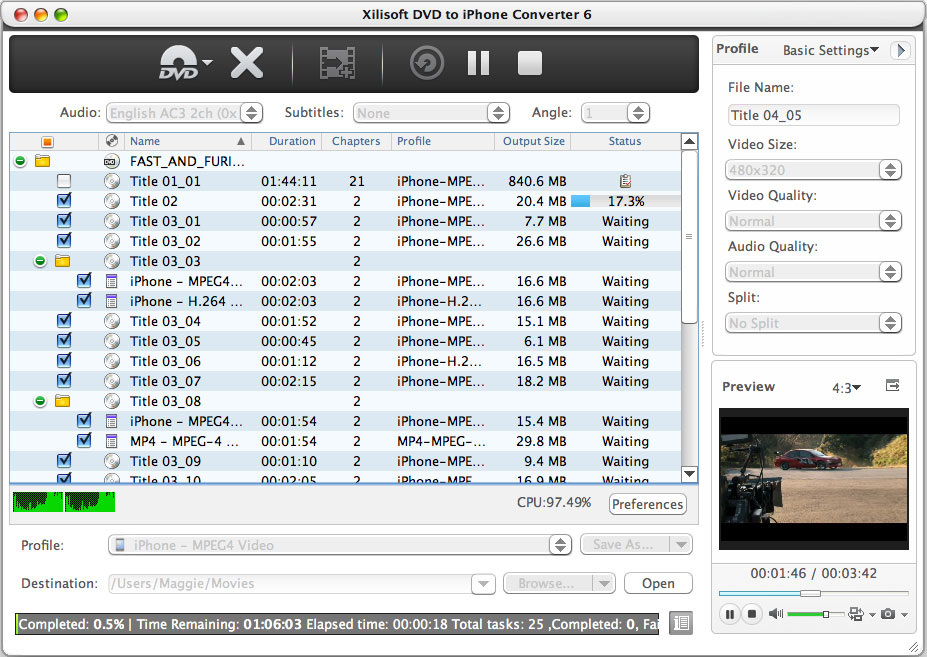
Task: Click the folder icon of FAST_AND_FURI...
Action: [x=42, y=161]
